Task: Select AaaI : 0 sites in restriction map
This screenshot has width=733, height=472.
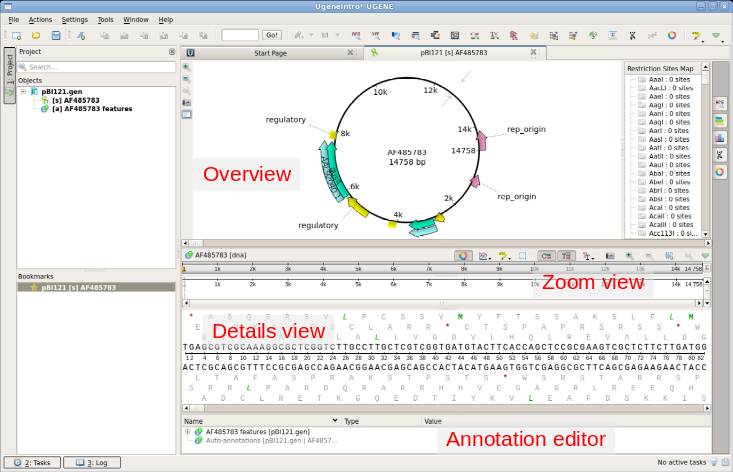Action: point(669,79)
